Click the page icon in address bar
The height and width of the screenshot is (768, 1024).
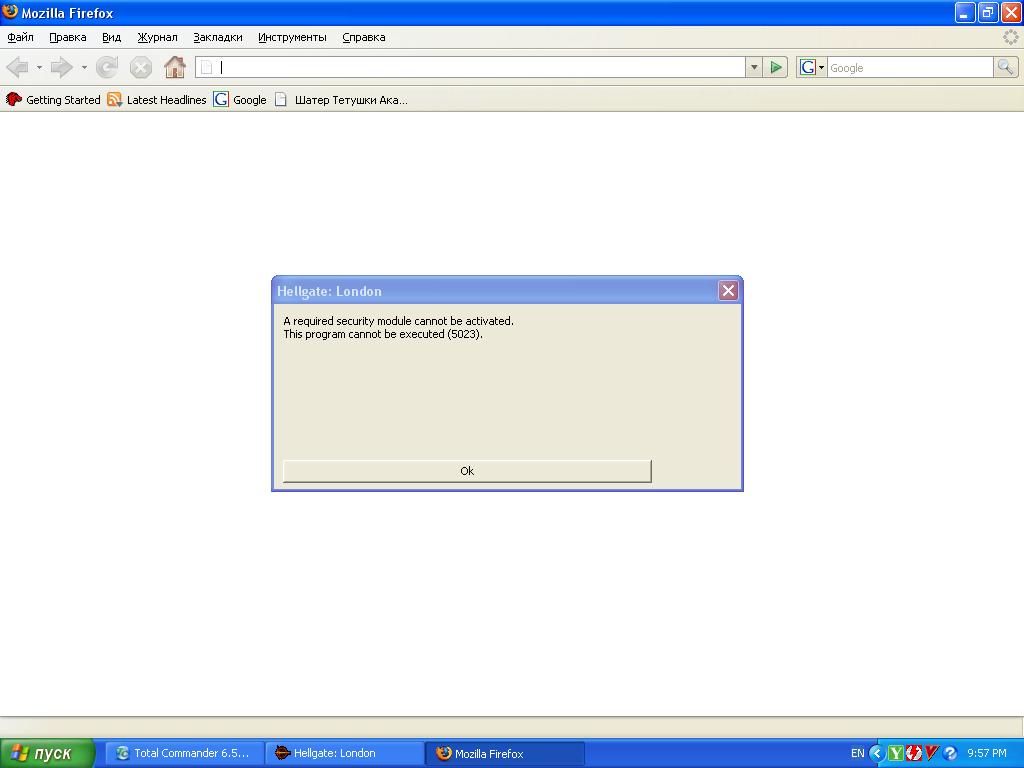(206, 67)
